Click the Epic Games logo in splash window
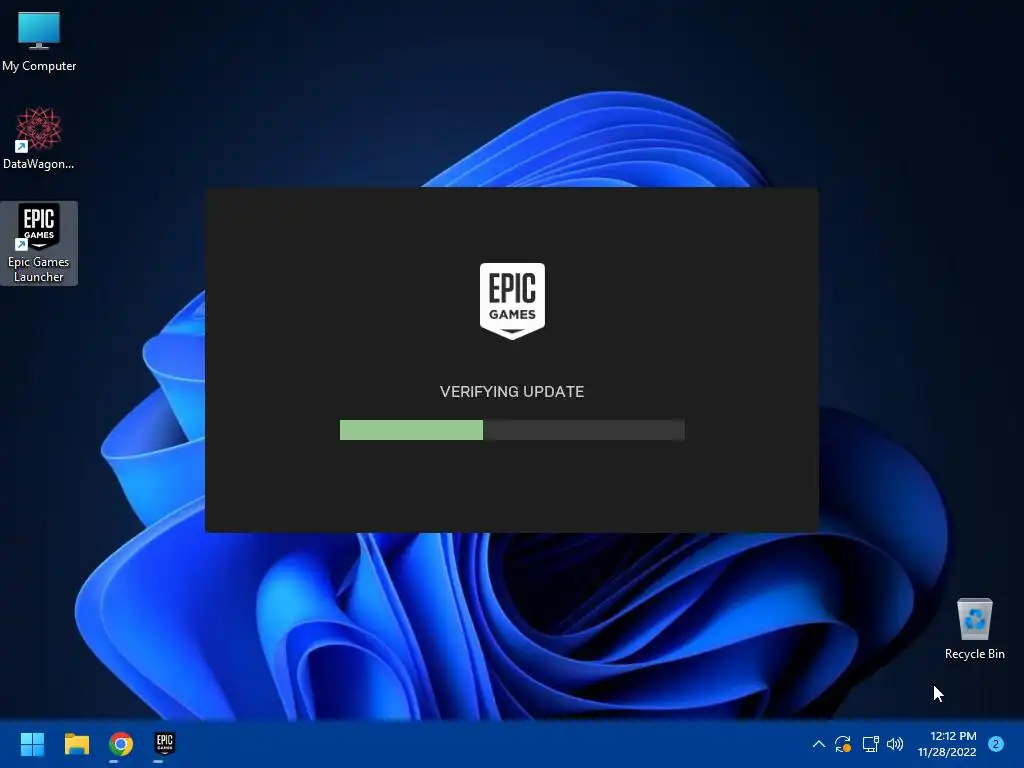Image resolution: width=1024 pixels, height=768 pixels. tap(512, 301)
